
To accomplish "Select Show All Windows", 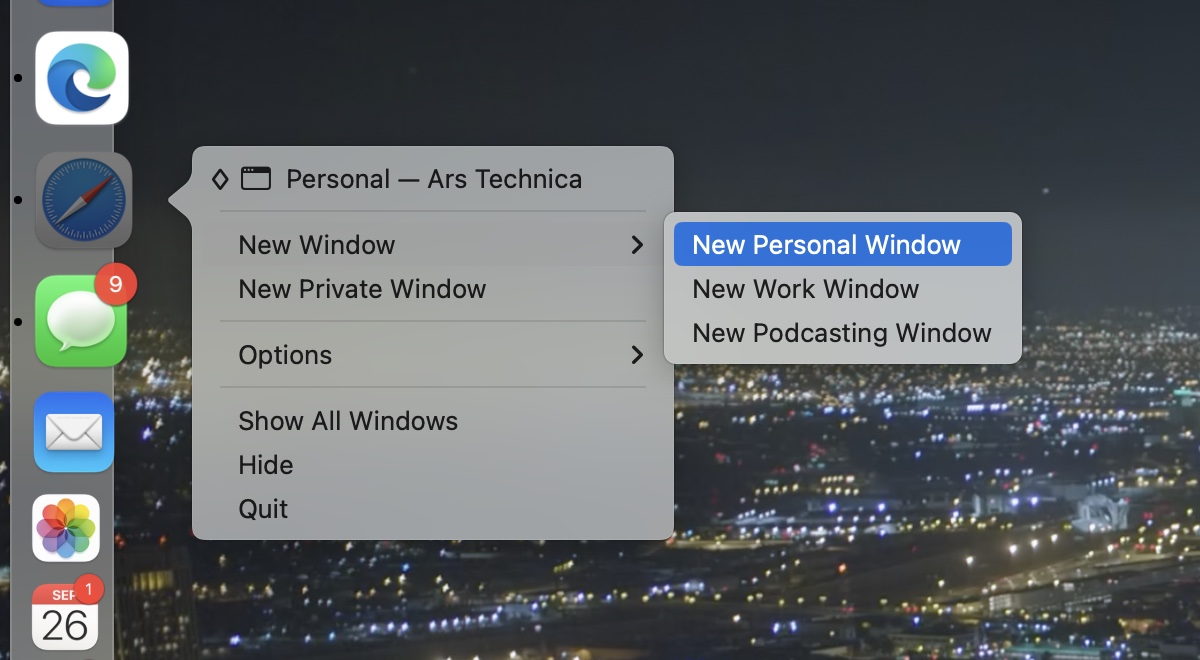I will pos(348,421).
